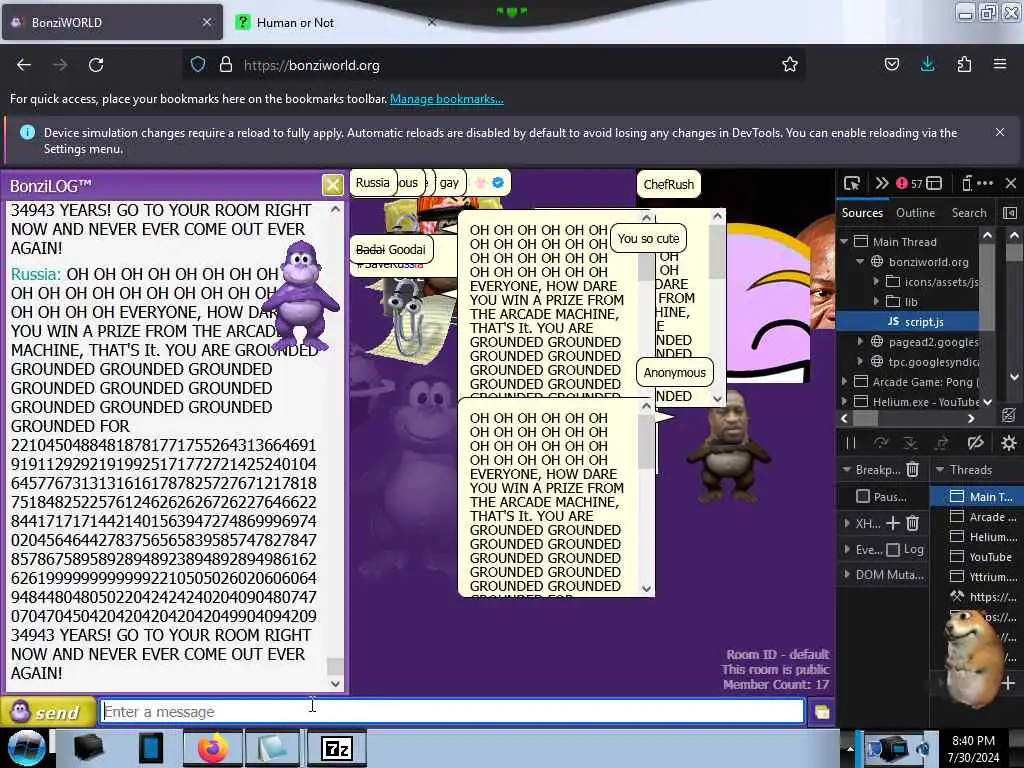Collapse the Main Thread tree node

844,242
